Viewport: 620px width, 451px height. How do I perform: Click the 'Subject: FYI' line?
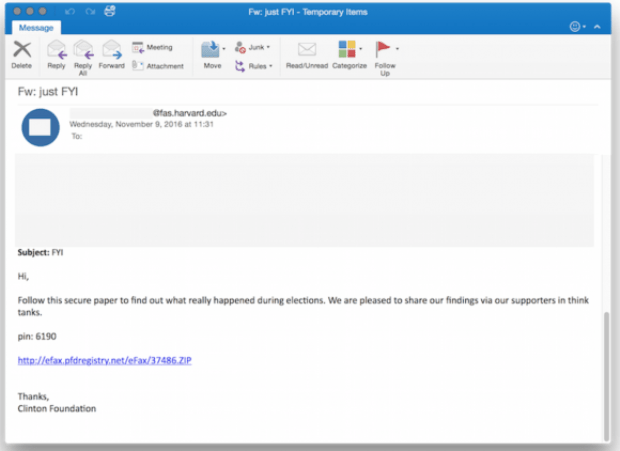pyautogui.click(x=40, y=252)
